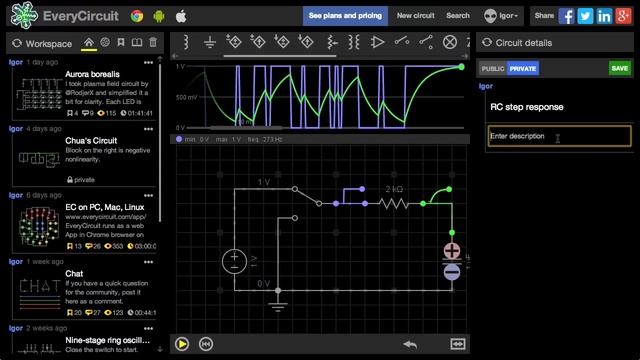The height and width of the screenshot is (360, 640).
Task: Pick the fourth controlled source diamond icon
Action: pyautogui.click(x=306, y=42)
